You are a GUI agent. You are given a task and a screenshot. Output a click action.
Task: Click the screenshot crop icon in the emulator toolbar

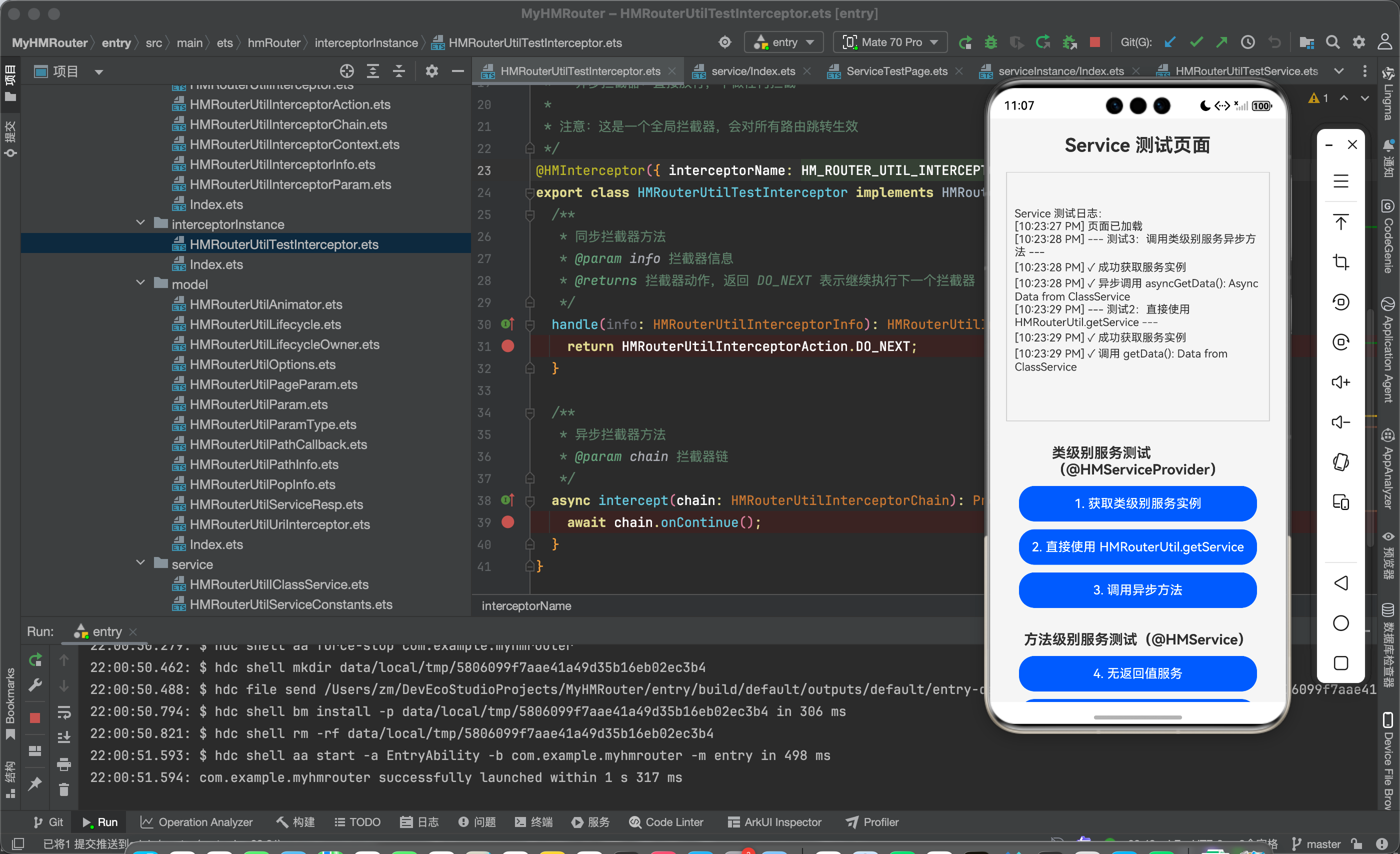[x=1340, y=262]
